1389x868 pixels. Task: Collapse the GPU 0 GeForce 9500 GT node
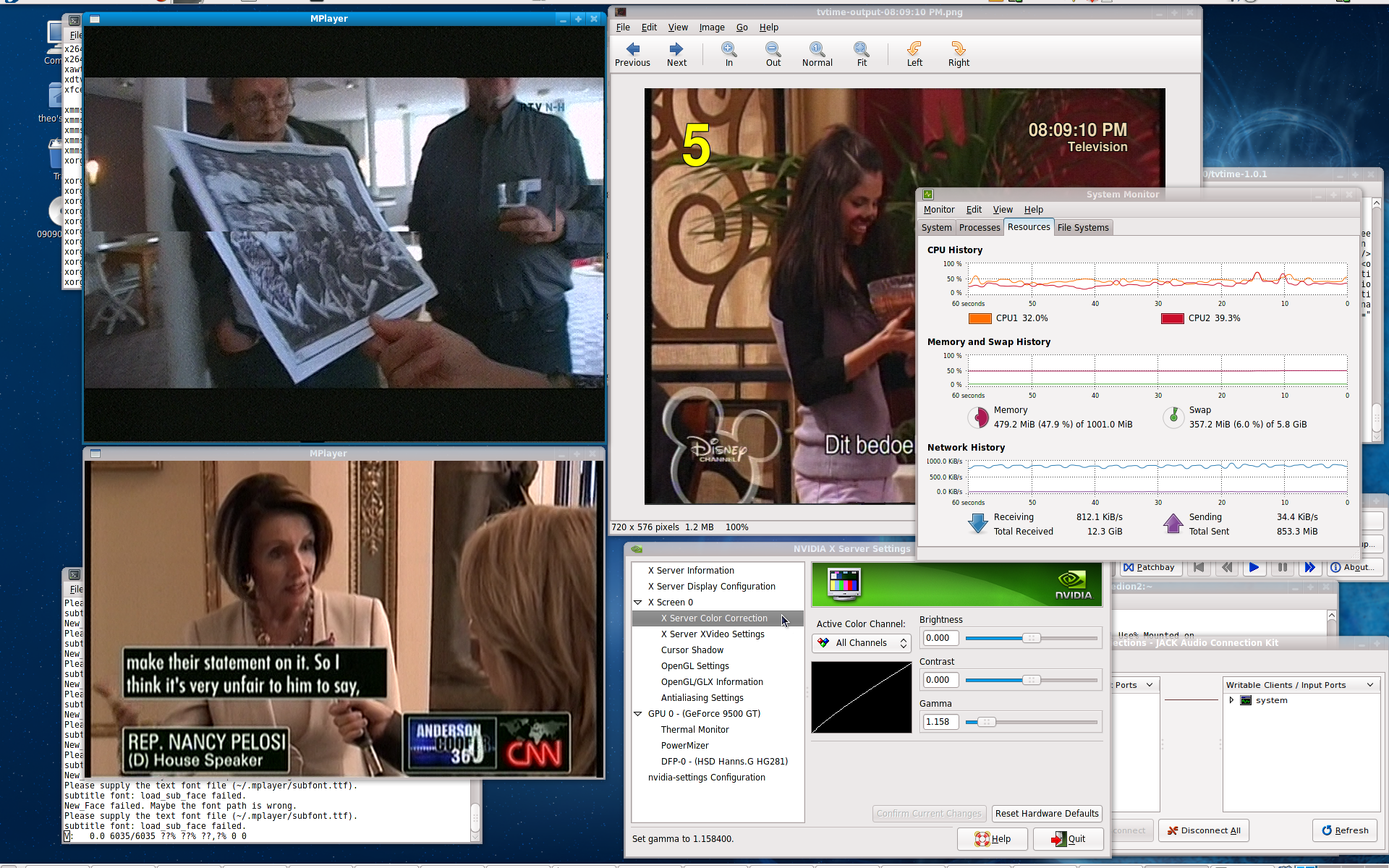(x=638, y=714)
